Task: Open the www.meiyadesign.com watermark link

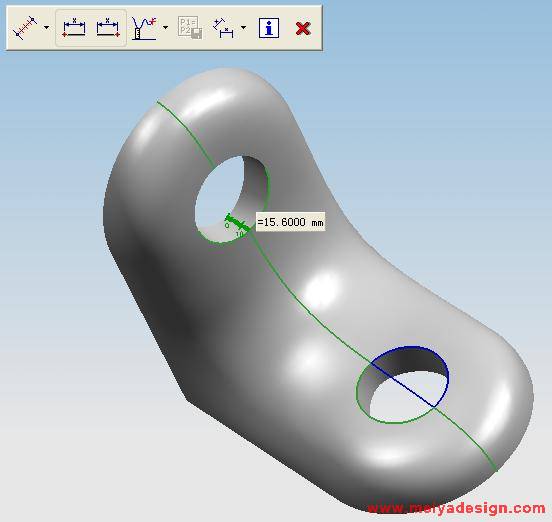Action: 457,508
